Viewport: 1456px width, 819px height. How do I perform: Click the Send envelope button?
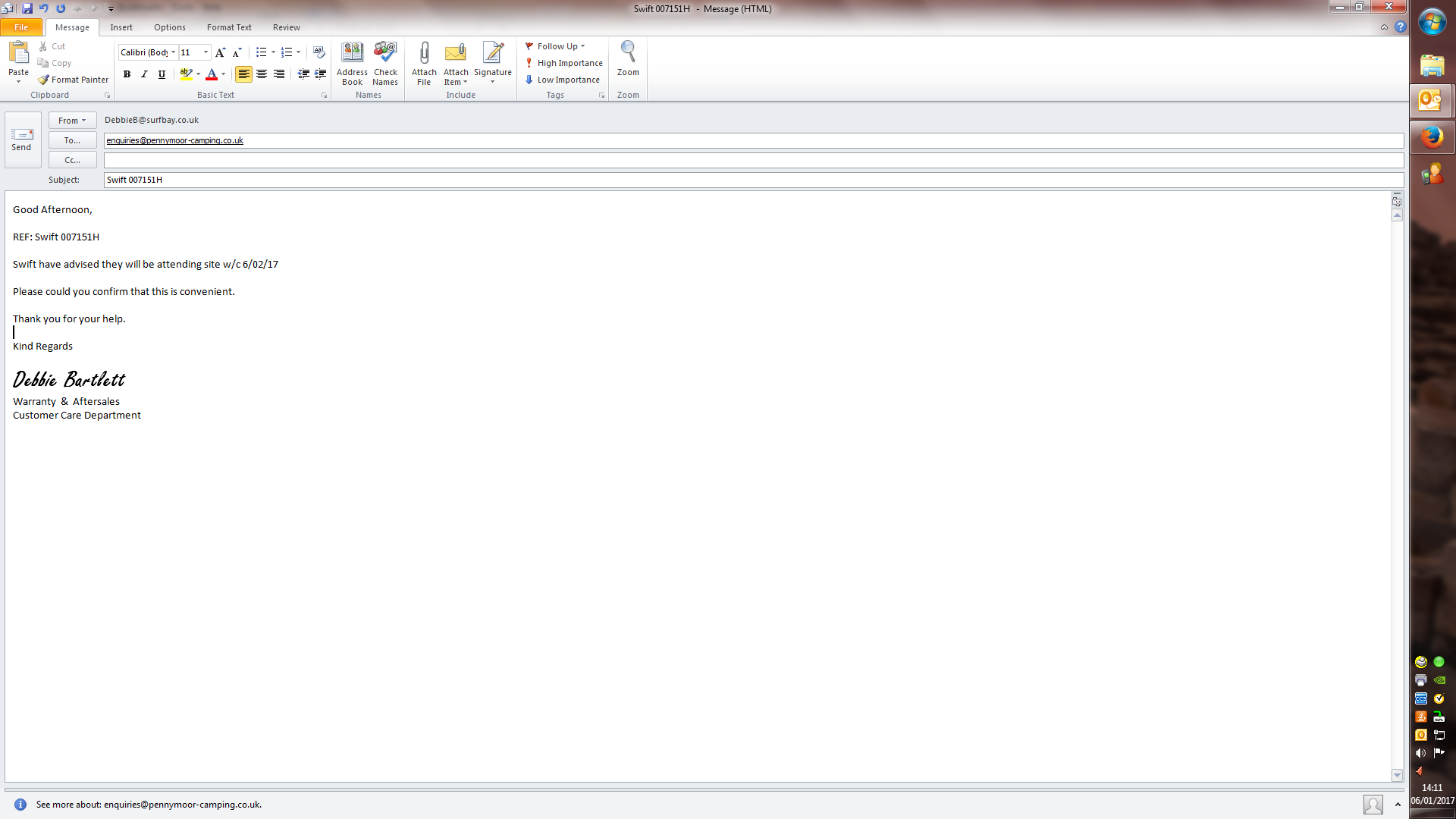pyautogui.click(x=22, y=140)
